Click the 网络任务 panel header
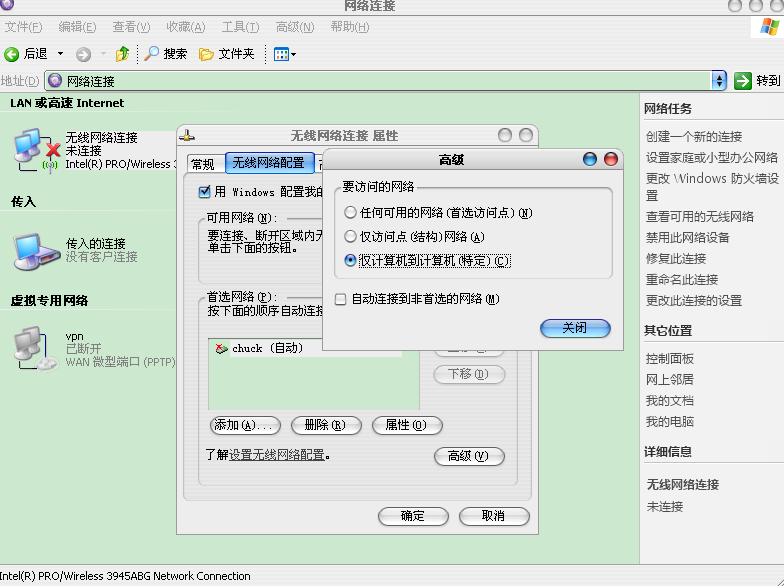 668,108
